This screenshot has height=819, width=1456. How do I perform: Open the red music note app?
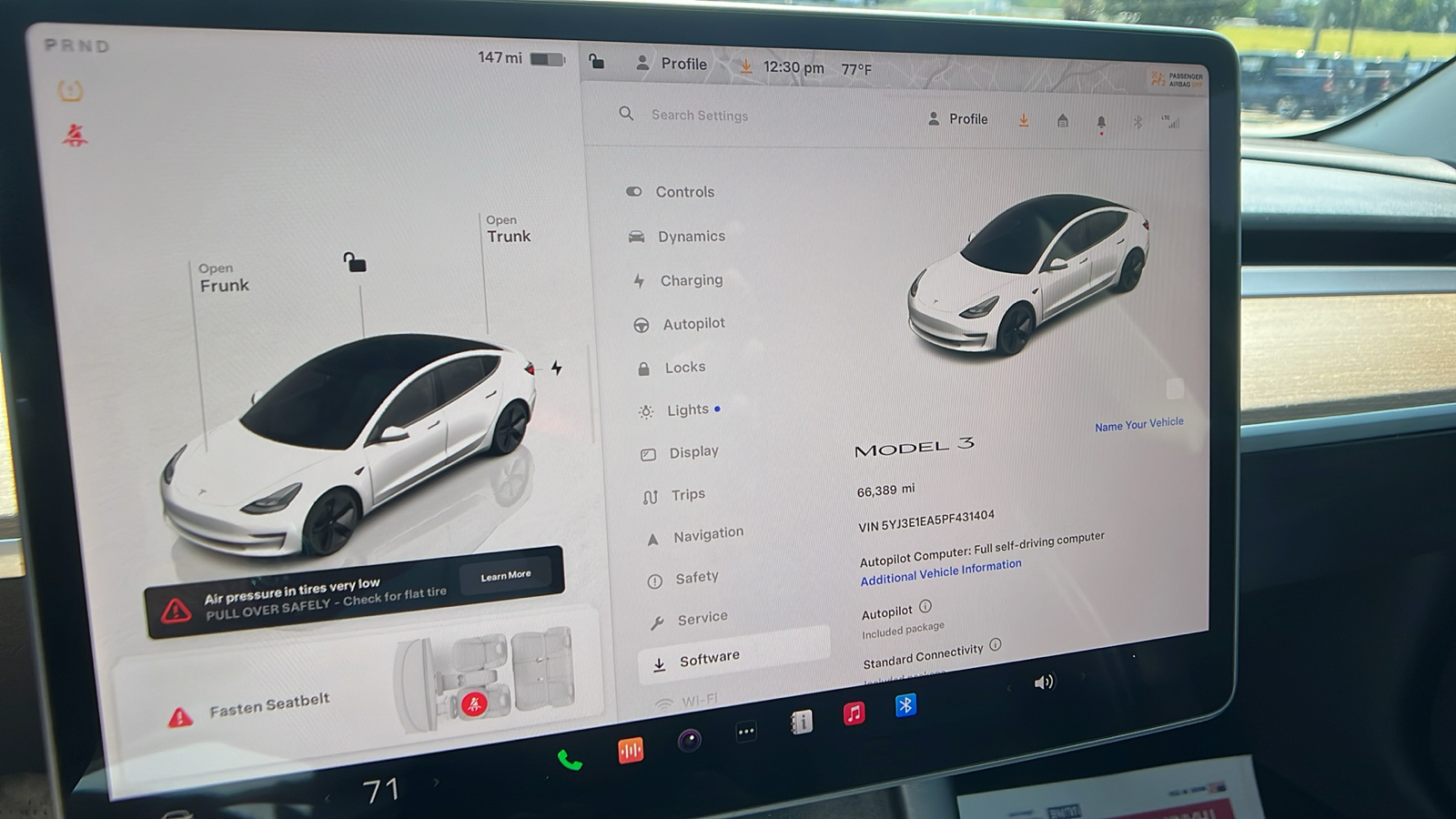[854, 713]
